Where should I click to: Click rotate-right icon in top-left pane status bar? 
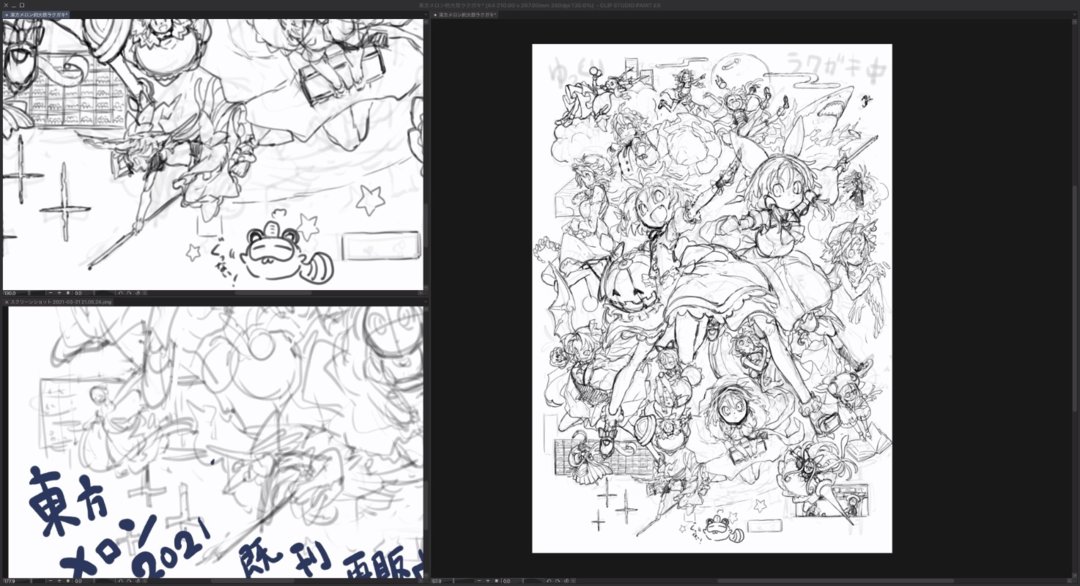pyautogui.click(x=129, y=293)
